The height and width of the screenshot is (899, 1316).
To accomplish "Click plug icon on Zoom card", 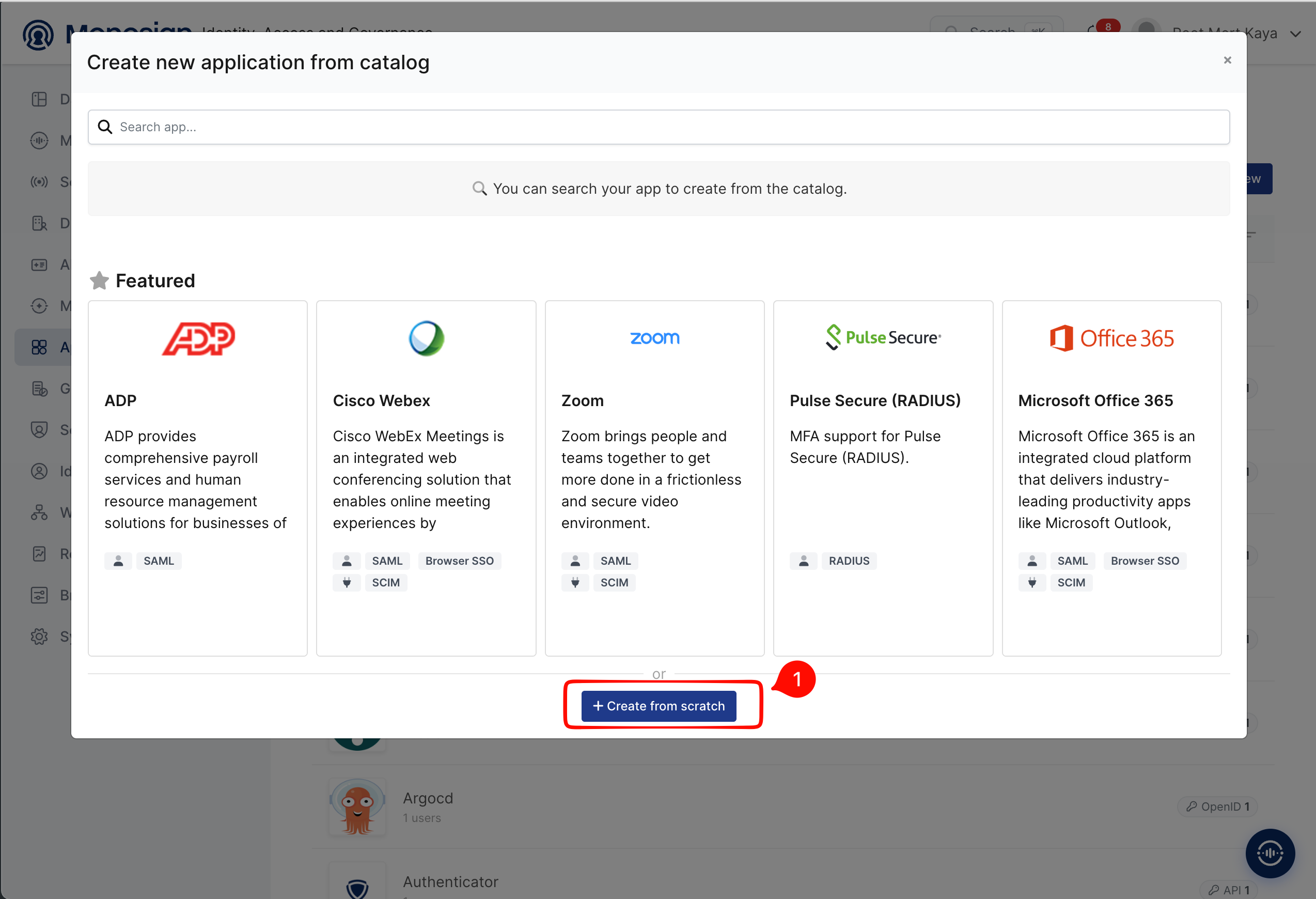I will click(x=575, y=582).
